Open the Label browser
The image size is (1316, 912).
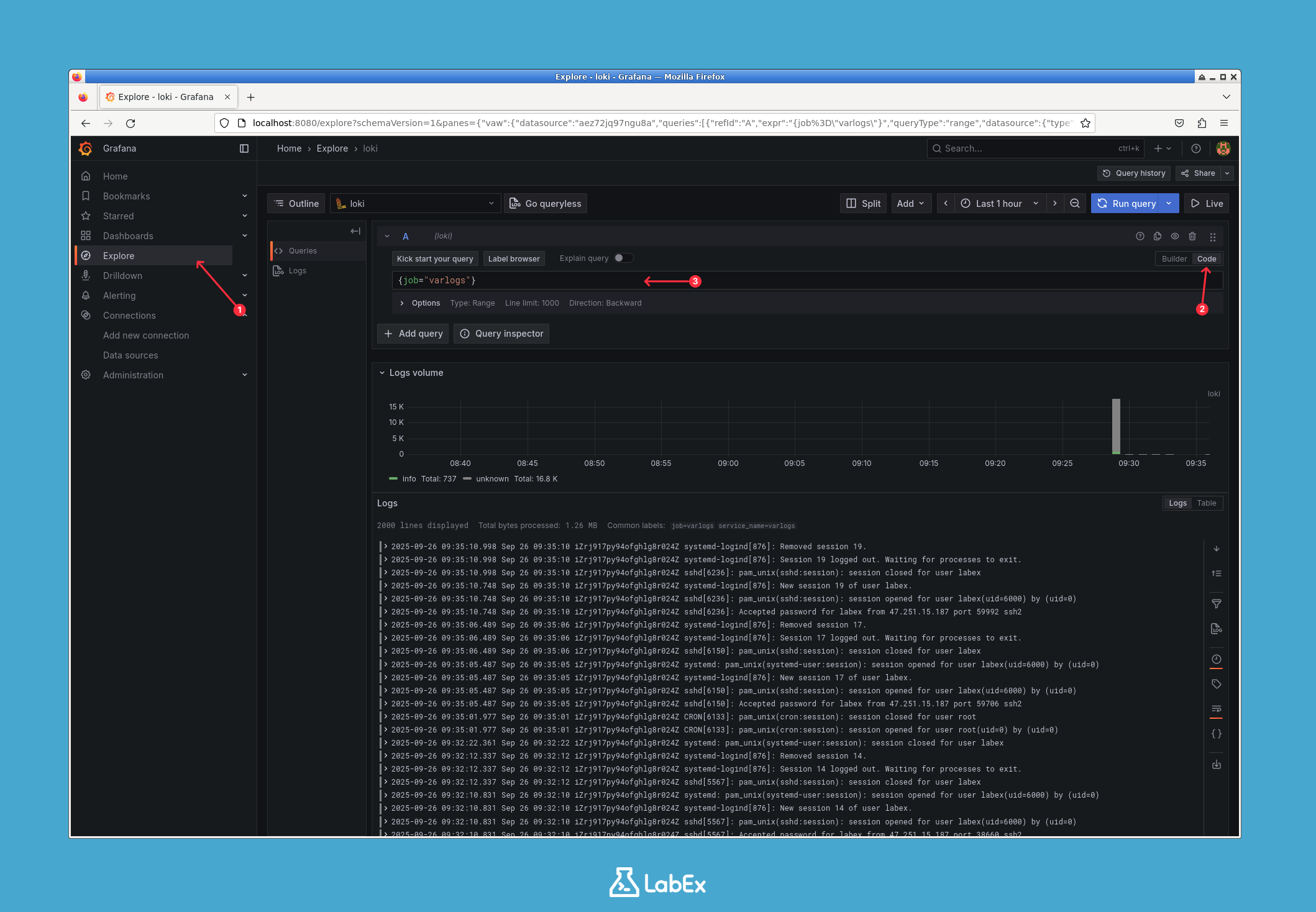[x=514, y=258]
